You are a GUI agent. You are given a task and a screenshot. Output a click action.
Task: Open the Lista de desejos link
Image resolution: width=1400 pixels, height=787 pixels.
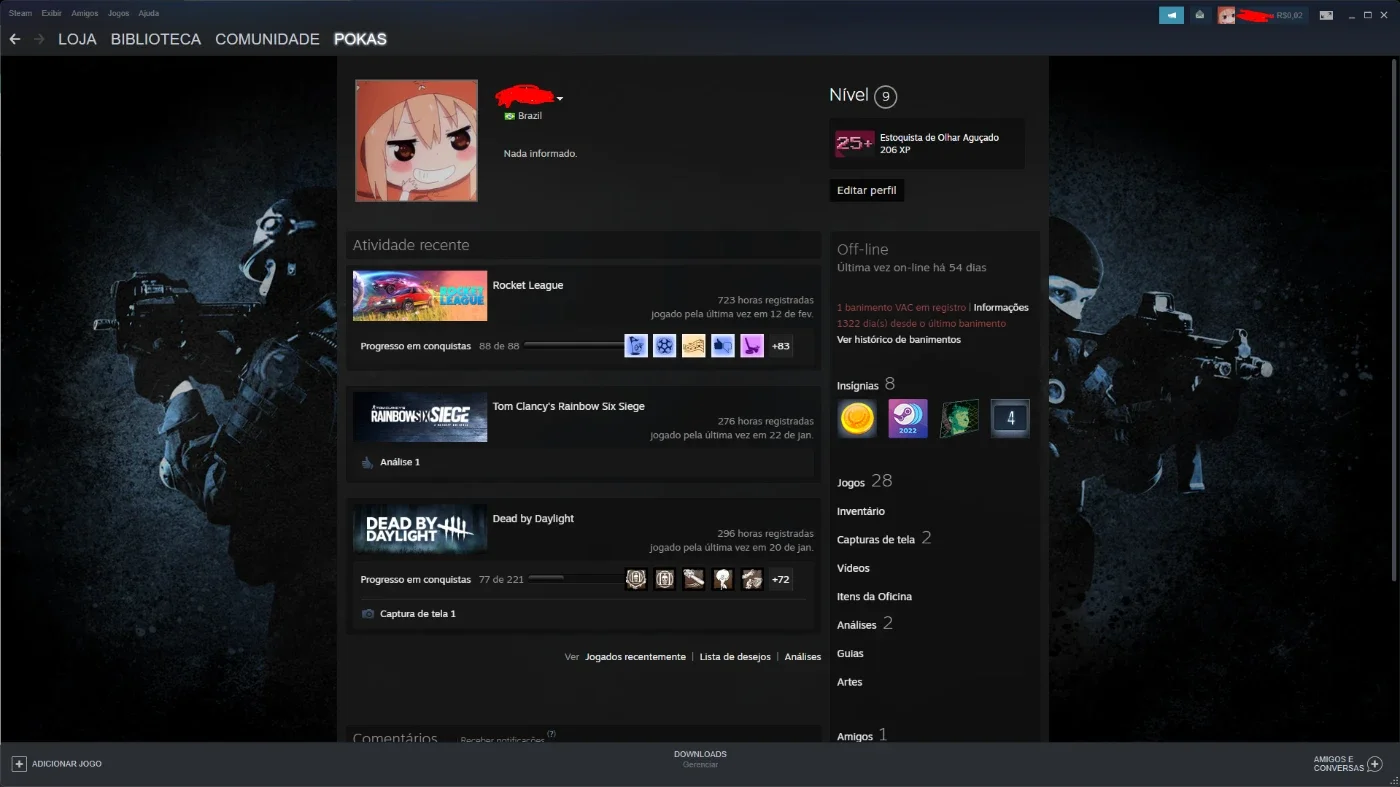735,657
